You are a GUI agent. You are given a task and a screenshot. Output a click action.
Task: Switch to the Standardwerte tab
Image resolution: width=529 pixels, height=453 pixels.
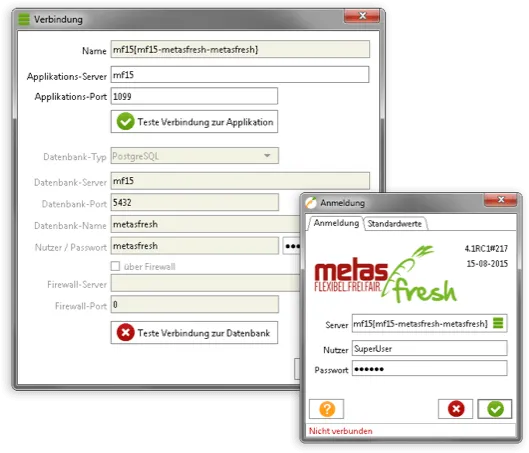395,224
